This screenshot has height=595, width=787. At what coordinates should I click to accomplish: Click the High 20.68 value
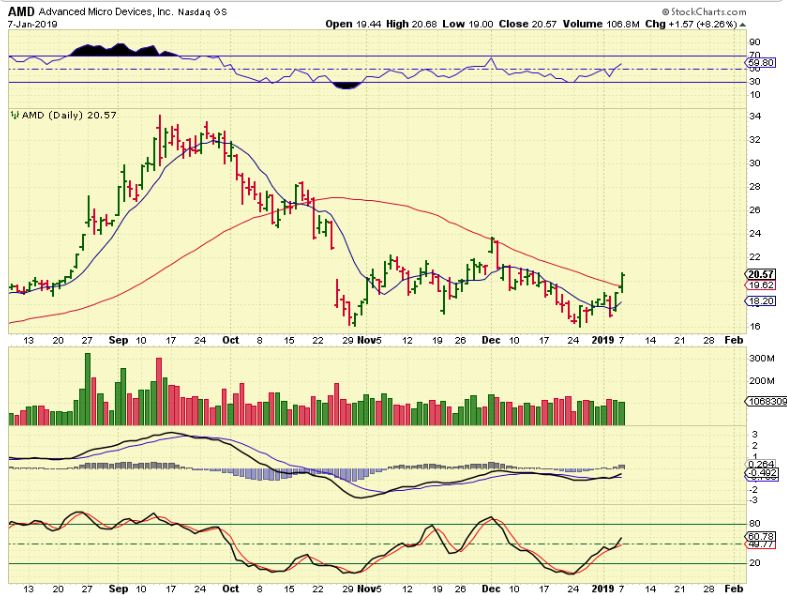(x=412, y=24)
